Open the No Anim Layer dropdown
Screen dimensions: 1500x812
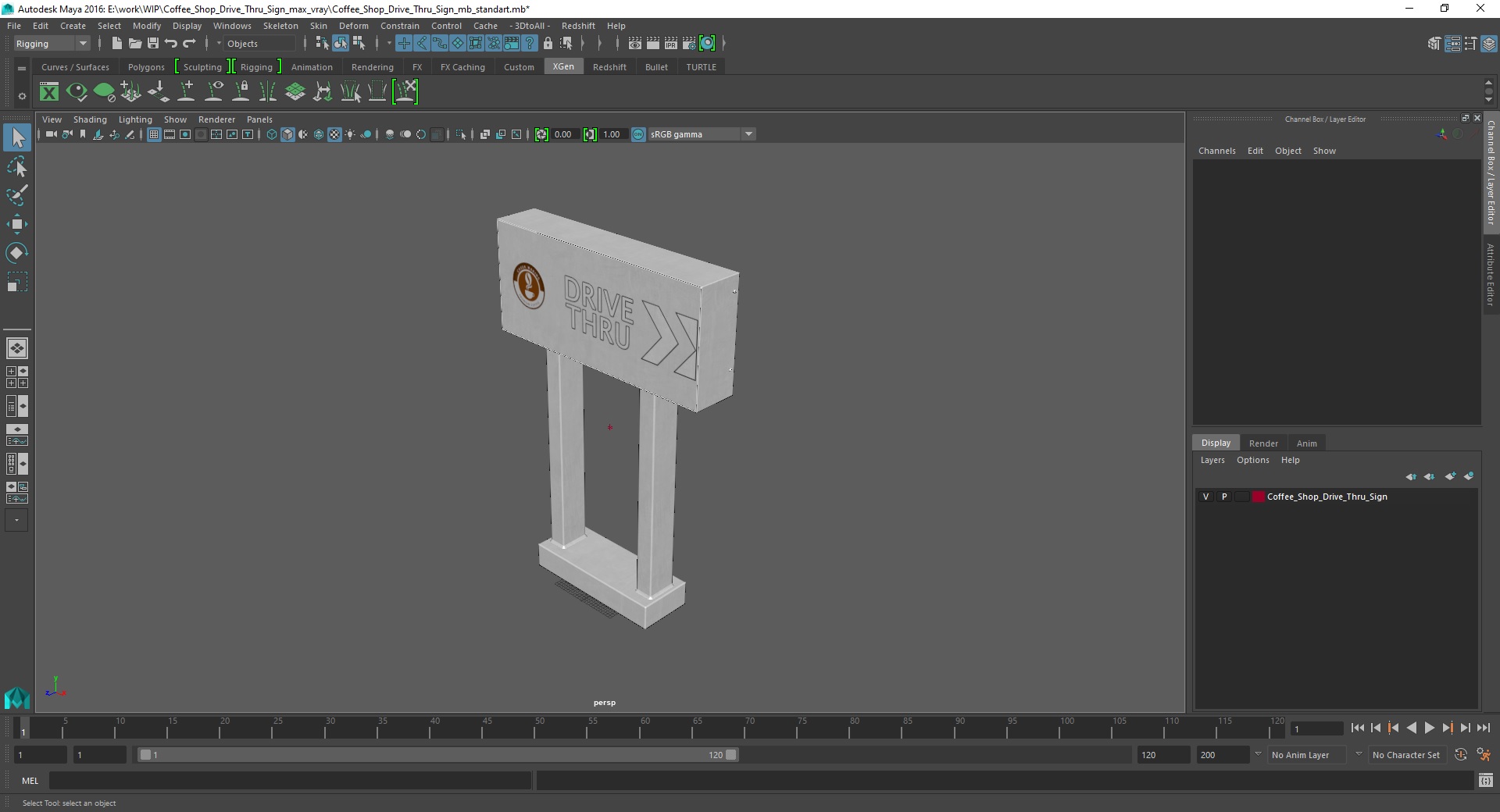(x=1308, y=755)
